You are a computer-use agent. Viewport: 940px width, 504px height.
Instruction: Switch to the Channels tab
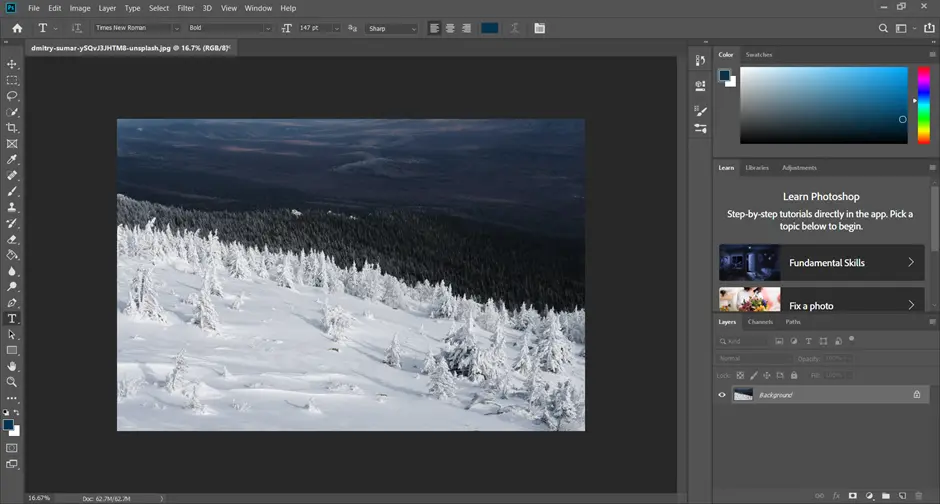(x=760, y=322)
